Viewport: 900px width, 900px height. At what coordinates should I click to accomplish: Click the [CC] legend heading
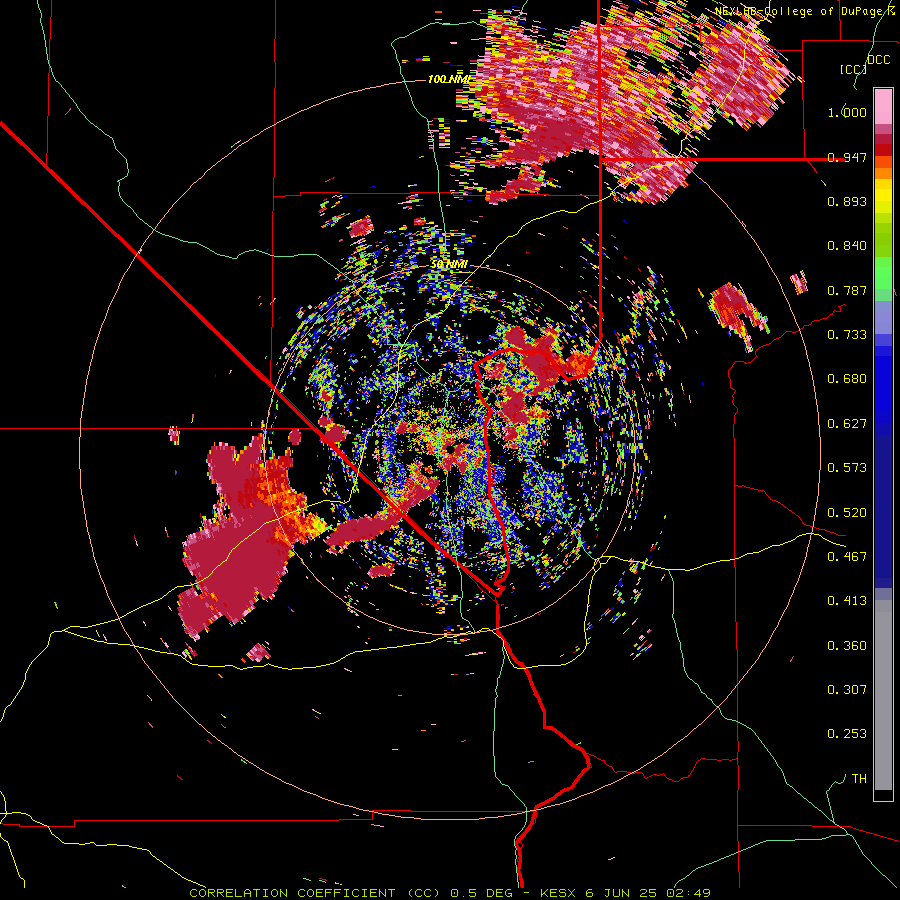pyautogui.click(x=854, y=69)
